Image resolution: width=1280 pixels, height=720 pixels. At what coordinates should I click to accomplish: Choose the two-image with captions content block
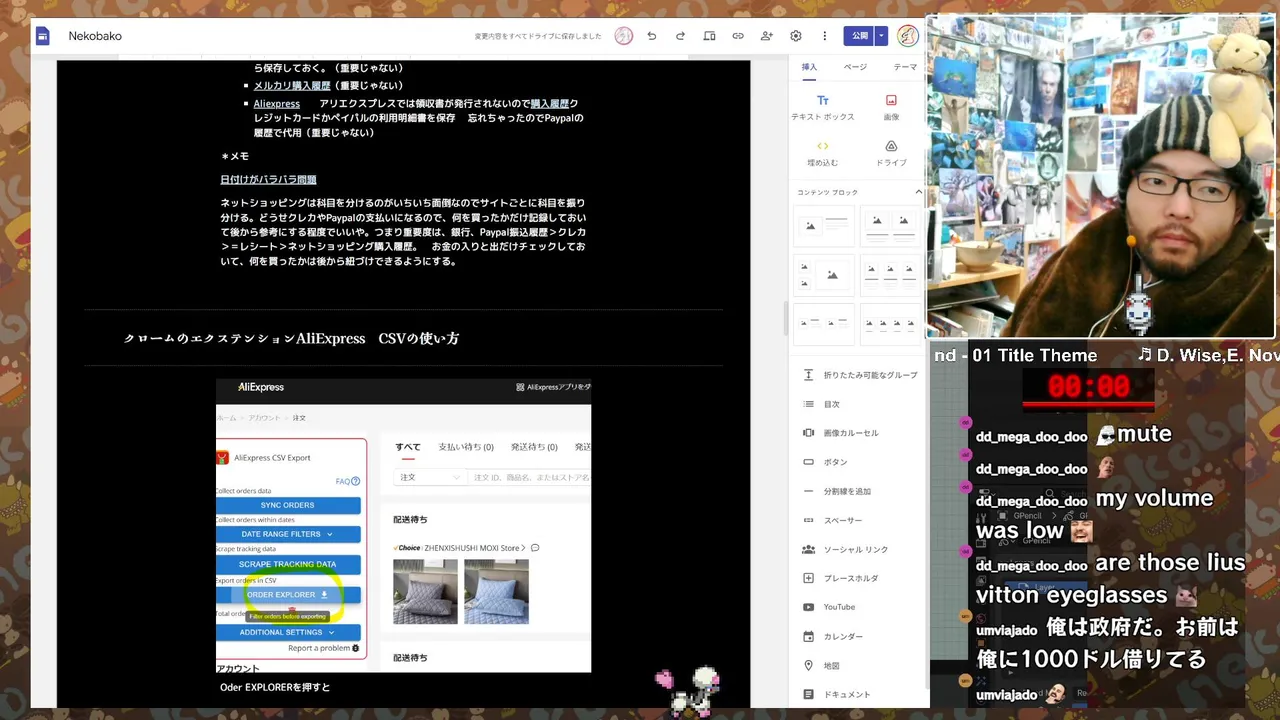(890, 226)
